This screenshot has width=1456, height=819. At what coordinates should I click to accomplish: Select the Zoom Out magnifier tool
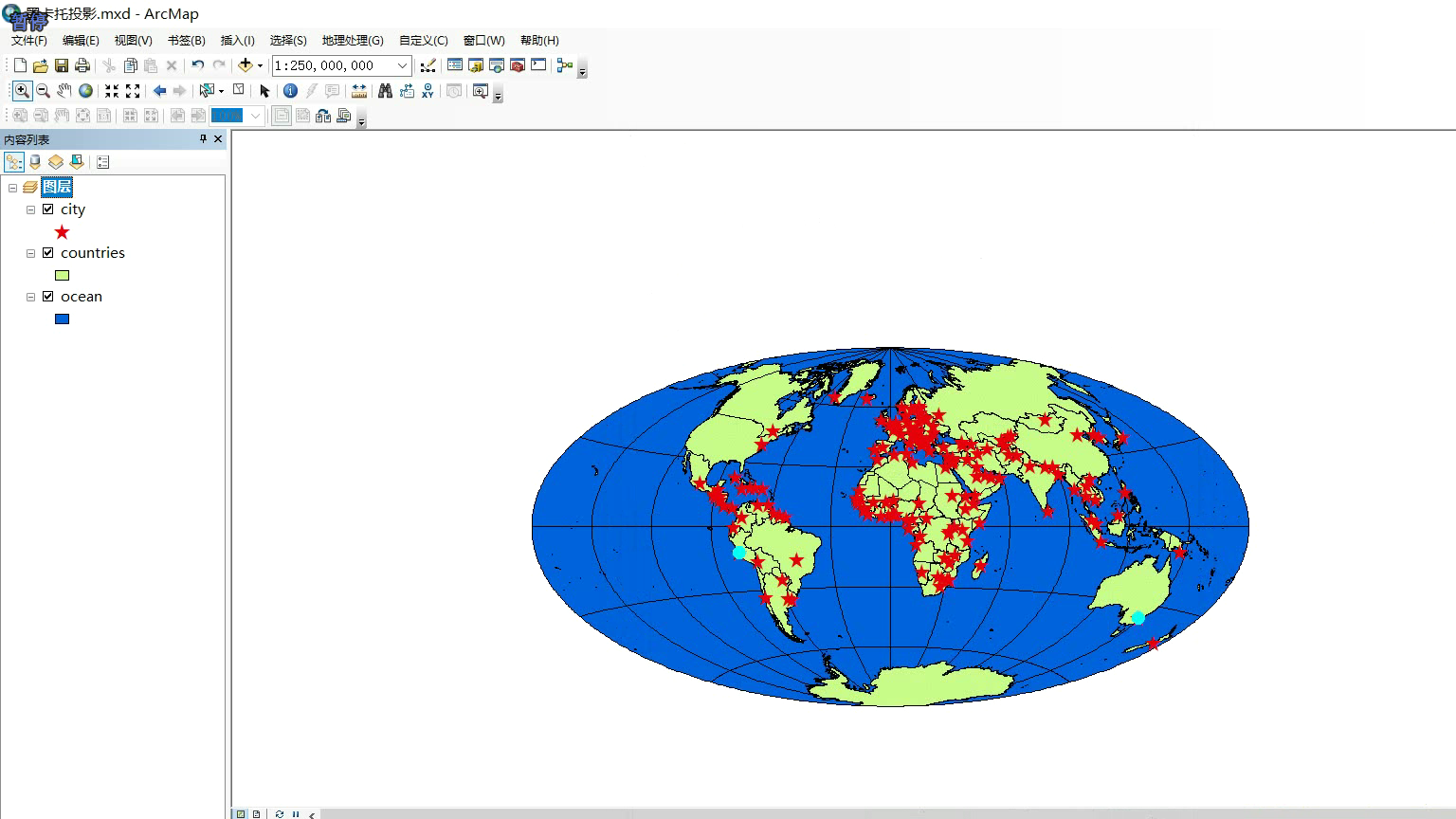pyautogui.click(x=43, y=91)
